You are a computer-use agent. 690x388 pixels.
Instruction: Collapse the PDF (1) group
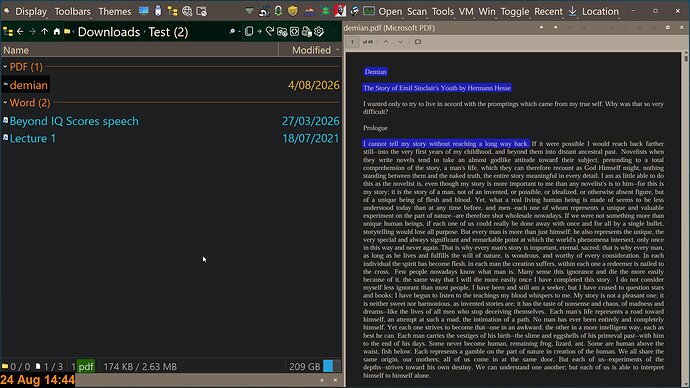coord(5,67)
